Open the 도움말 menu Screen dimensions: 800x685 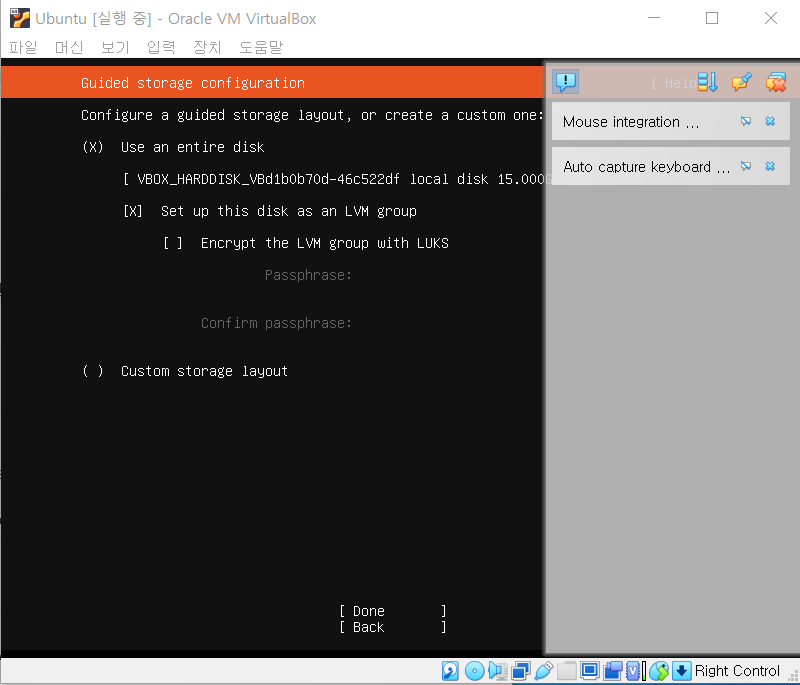261,47
